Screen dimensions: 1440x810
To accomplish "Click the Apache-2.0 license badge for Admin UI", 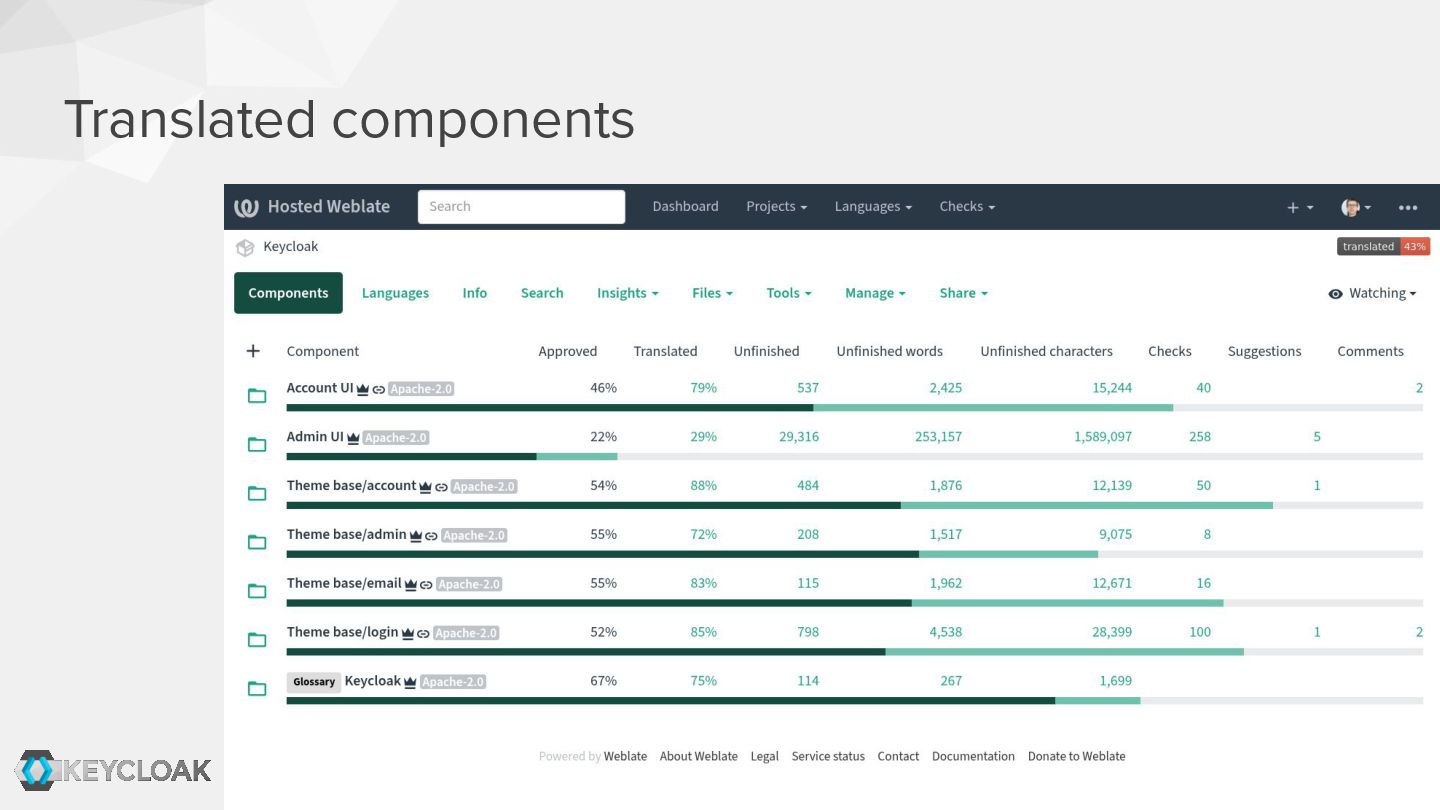I will point(396,438).
